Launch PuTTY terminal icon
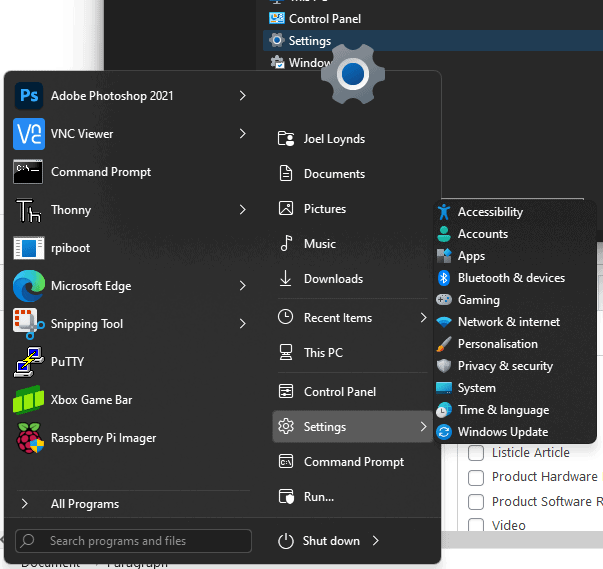Image resolution: width=603 pixels, height=569 pixels. (x=29, y=362)
